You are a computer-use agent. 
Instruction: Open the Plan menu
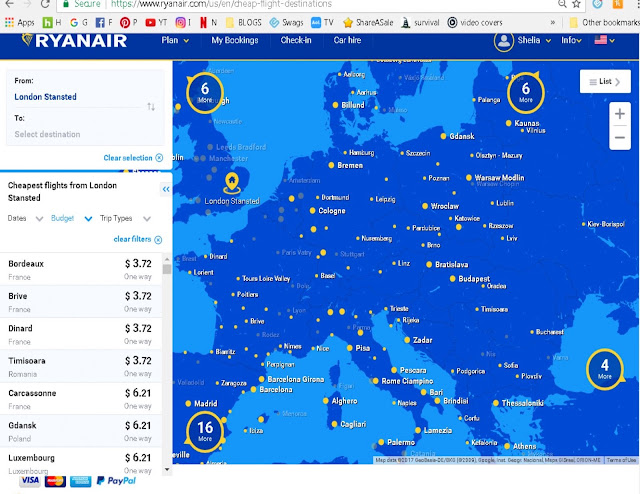pos(175,40)
